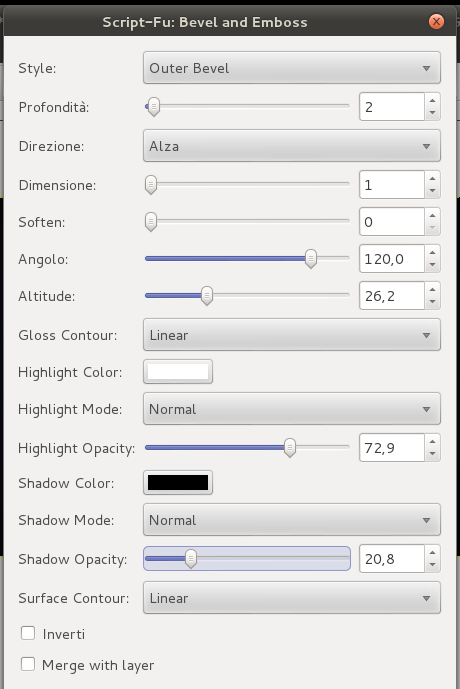This screenshot has width=460, height=689.
Task: Open the Shadow Mode dropdown
Action: (292, 520)
